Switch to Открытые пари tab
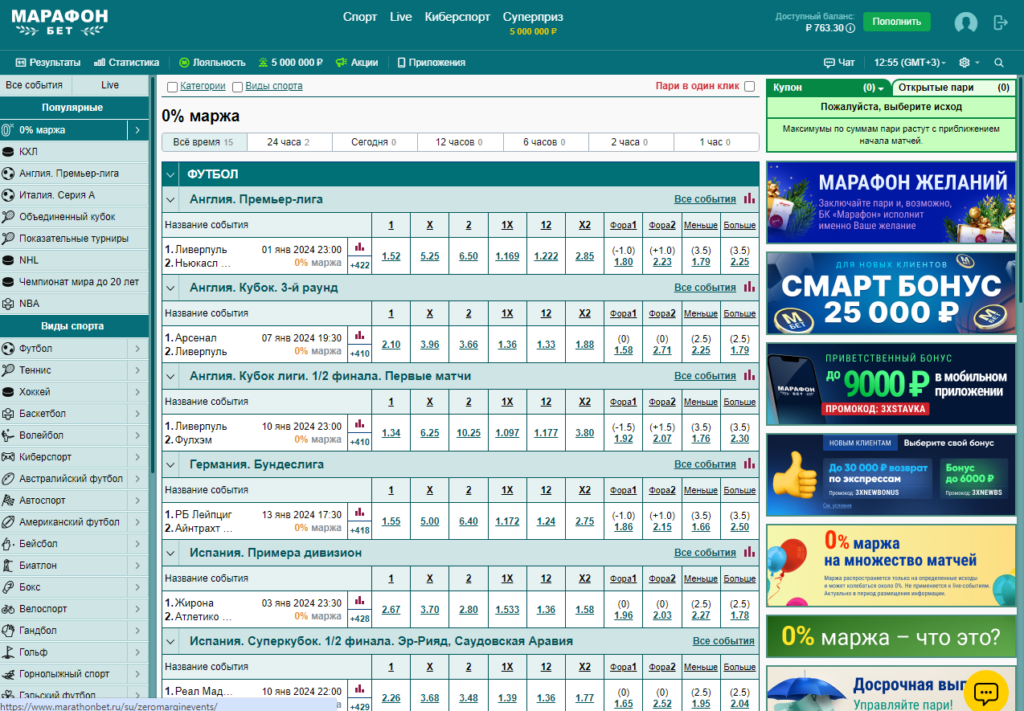This screenshot has height=711, width=1024. pos(953,87)
